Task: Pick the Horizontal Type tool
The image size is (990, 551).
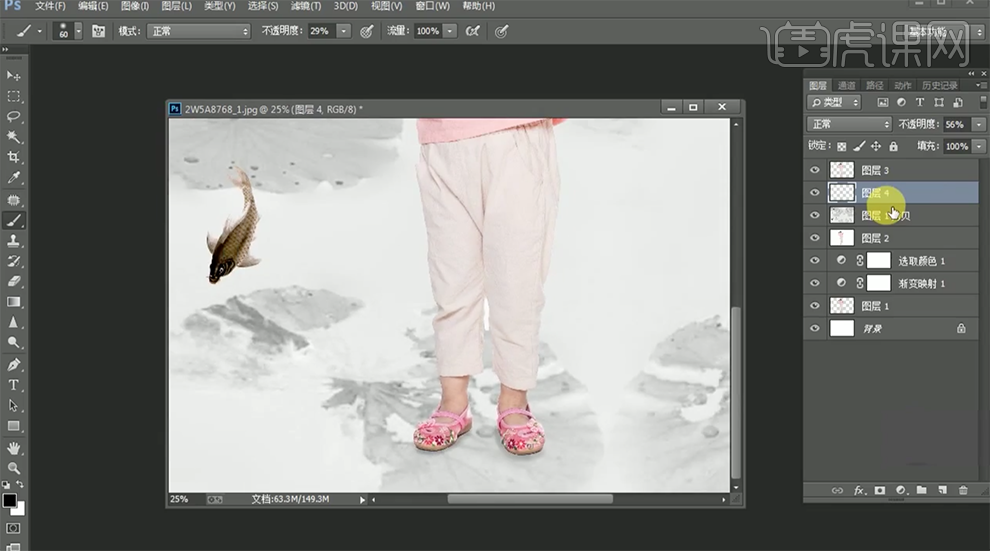Action: pos(13,385)
